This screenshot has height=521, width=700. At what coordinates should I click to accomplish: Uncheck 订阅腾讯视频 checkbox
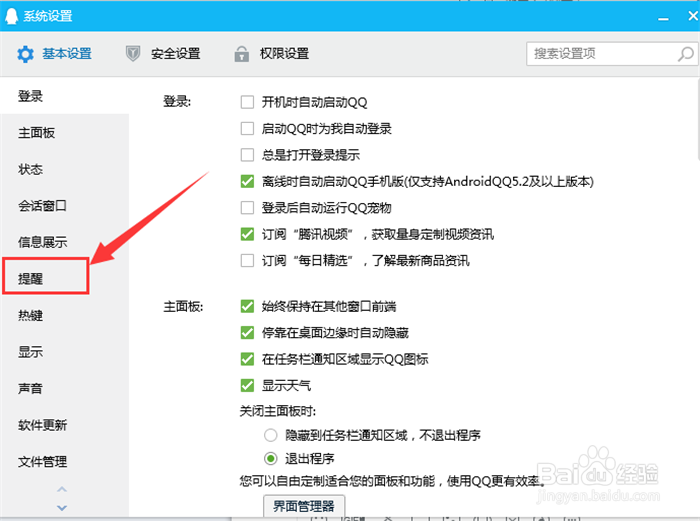coord(247,234)
